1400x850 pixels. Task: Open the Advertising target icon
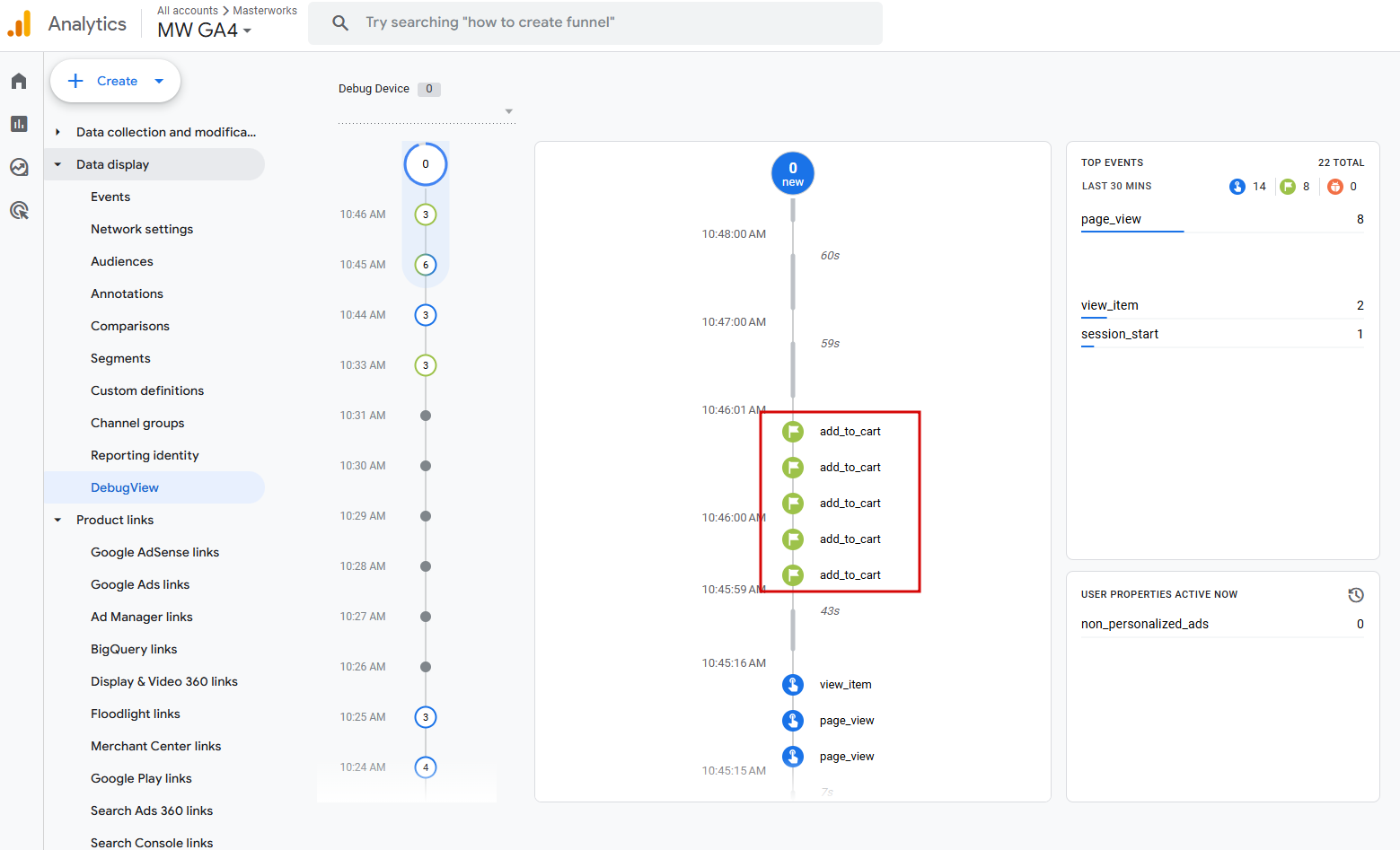tap(19, 210)
